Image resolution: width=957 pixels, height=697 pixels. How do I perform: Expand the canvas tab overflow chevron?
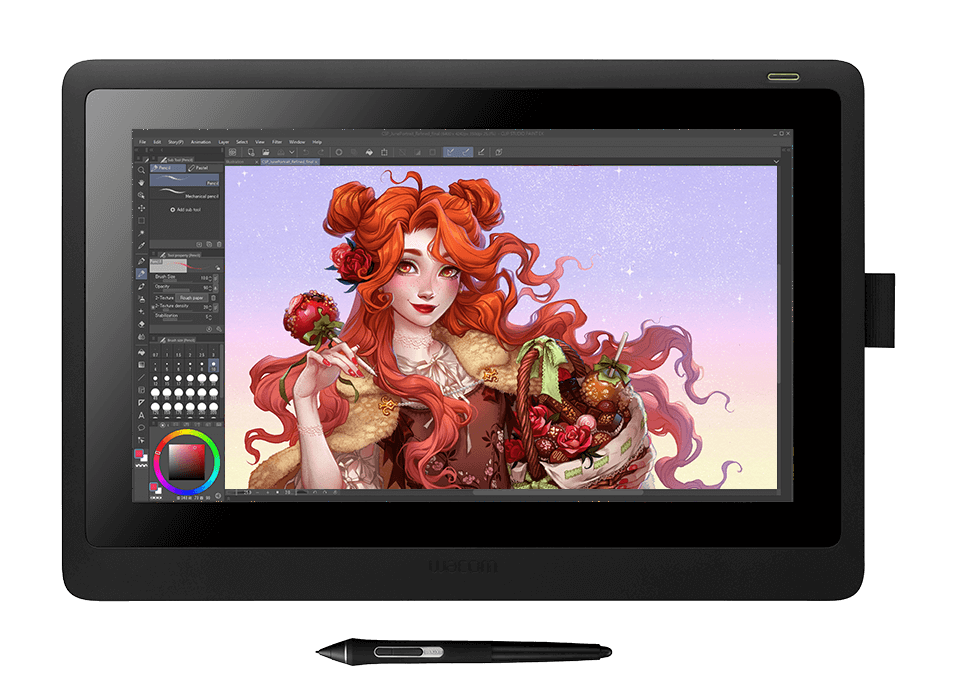pyautogui.click(x=775, y=160)
